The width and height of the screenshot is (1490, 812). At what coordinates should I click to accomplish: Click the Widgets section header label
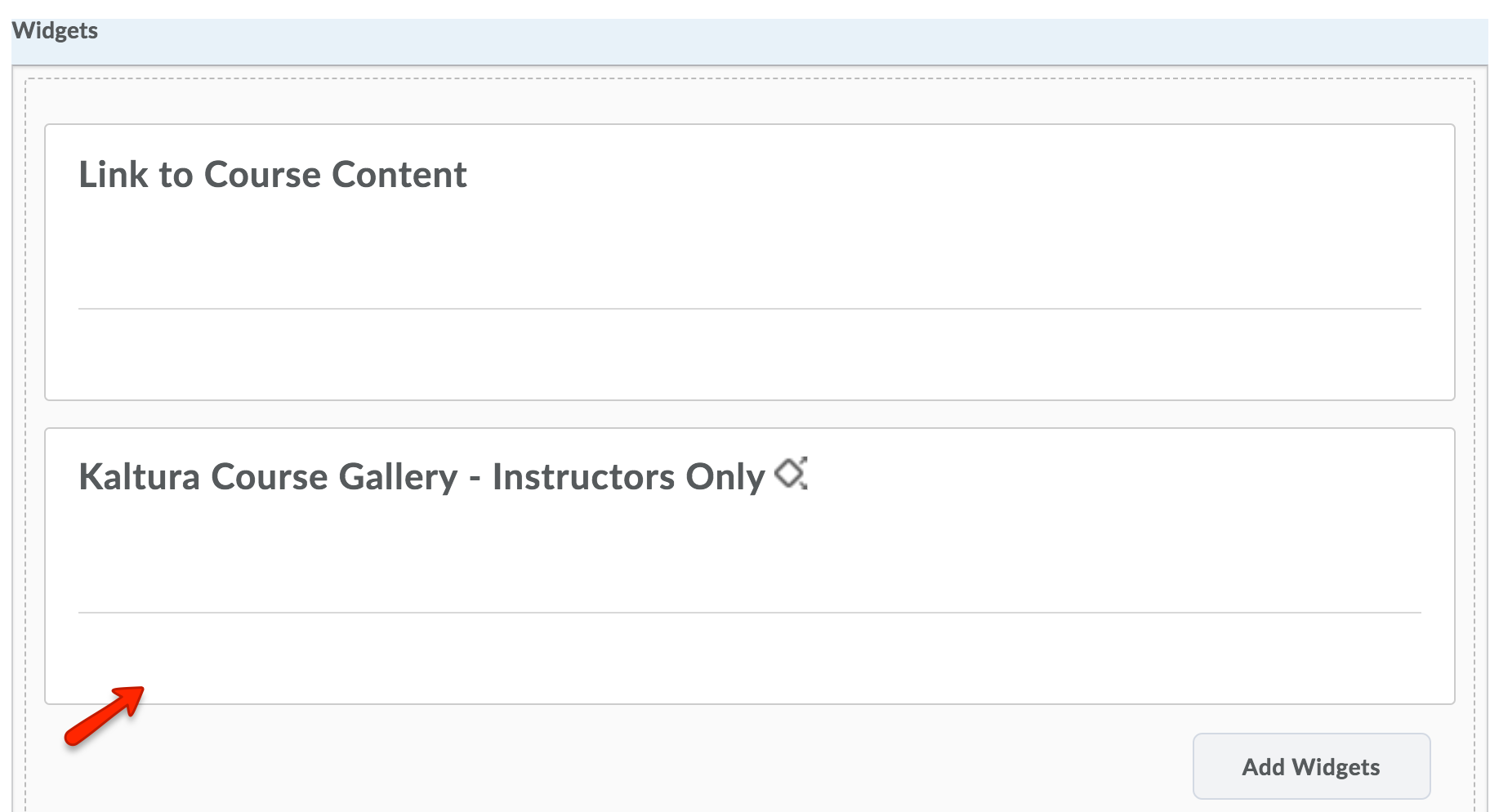pos(55,31)
